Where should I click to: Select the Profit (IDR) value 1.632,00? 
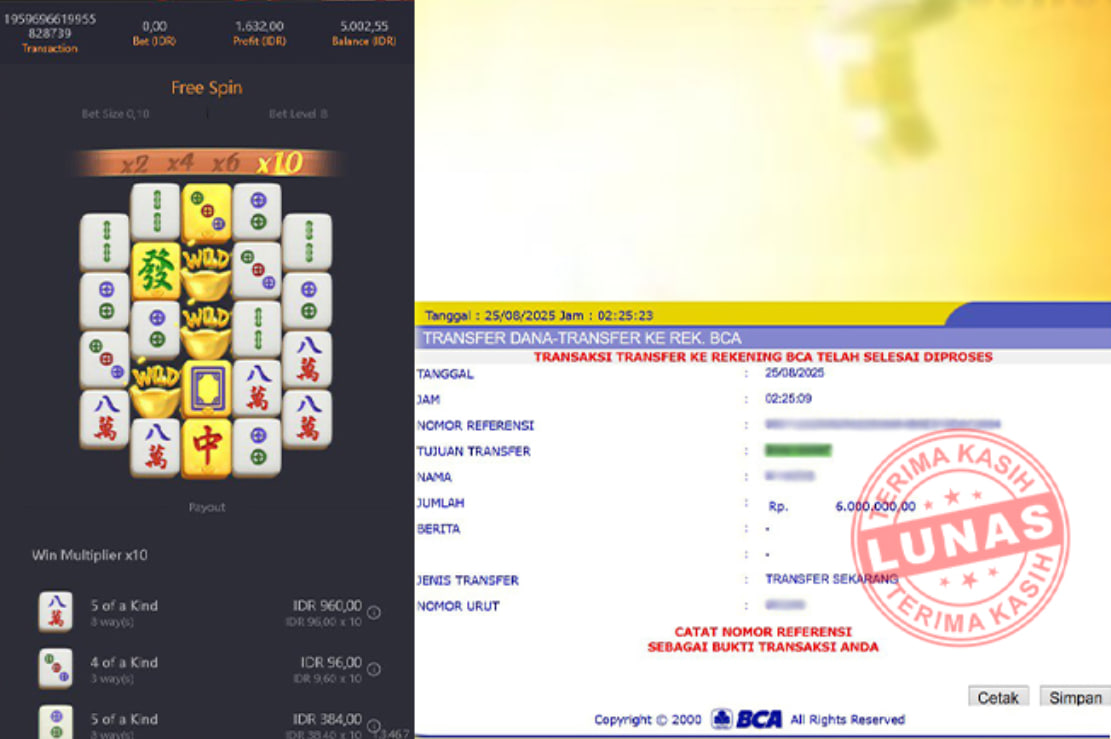pyautogui.click(x=259, y=26)
